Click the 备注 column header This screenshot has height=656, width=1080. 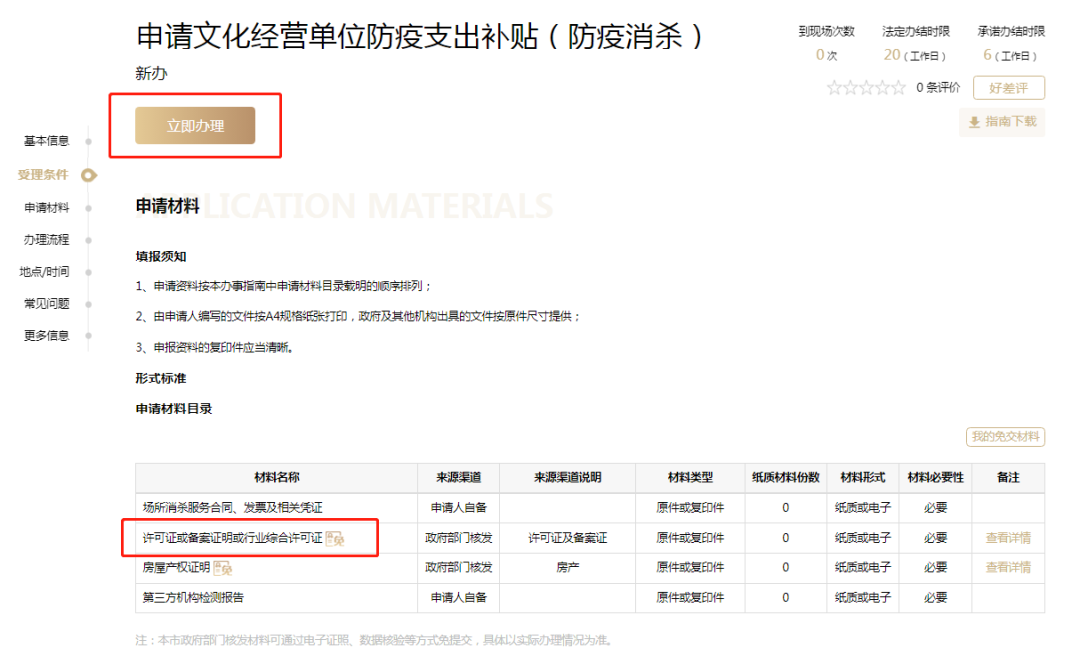[1008, 478]
